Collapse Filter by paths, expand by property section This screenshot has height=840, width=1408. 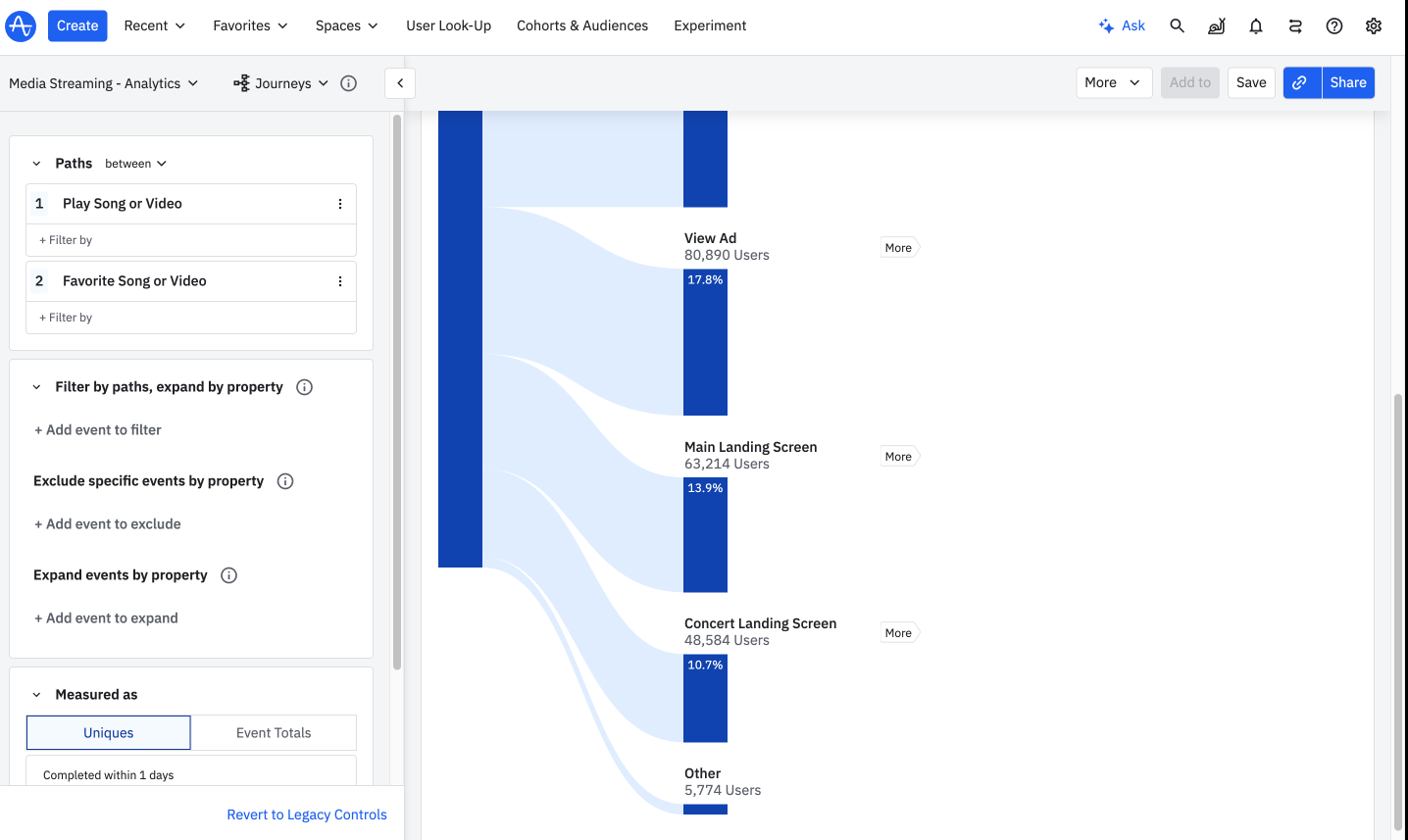tap(36, 387)
